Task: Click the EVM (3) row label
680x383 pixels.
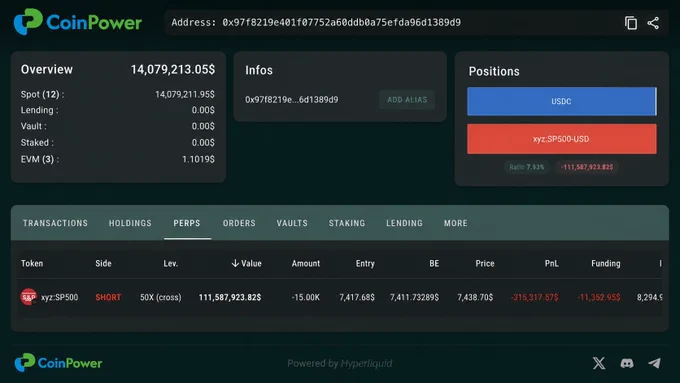Action: point(40,159)
